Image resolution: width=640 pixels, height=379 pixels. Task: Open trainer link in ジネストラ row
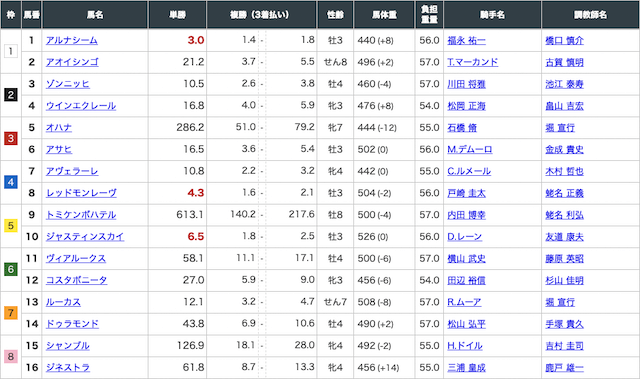(564, 368)
